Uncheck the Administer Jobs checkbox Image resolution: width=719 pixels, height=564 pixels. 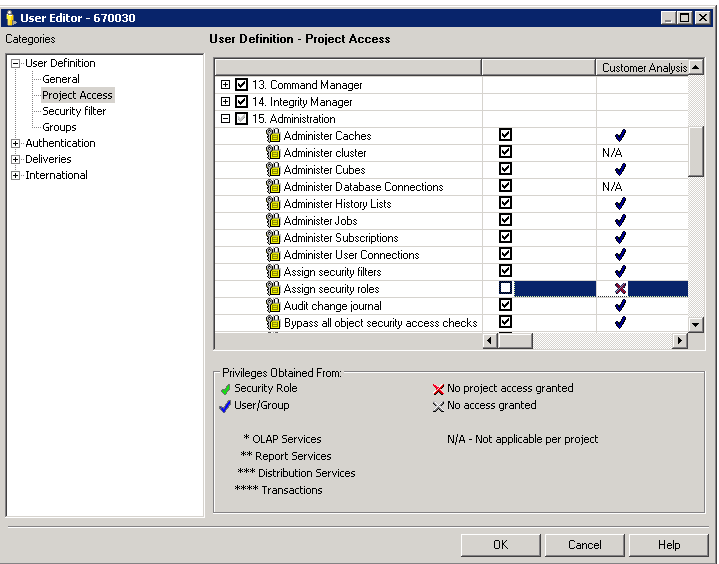click(505, 220)
